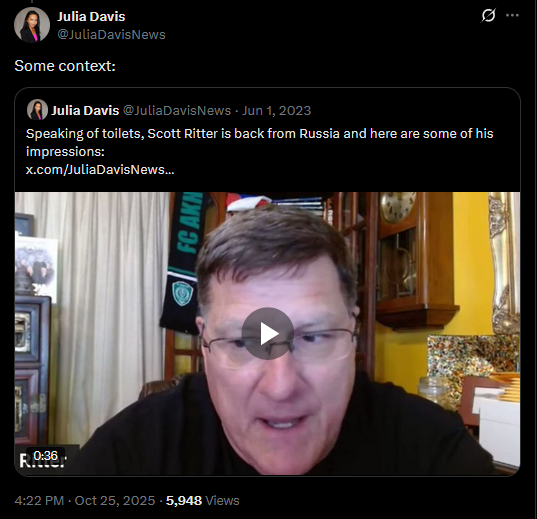Click the wall clock in the video thumbnail
The image size is (537, 519).
(398, 207)
